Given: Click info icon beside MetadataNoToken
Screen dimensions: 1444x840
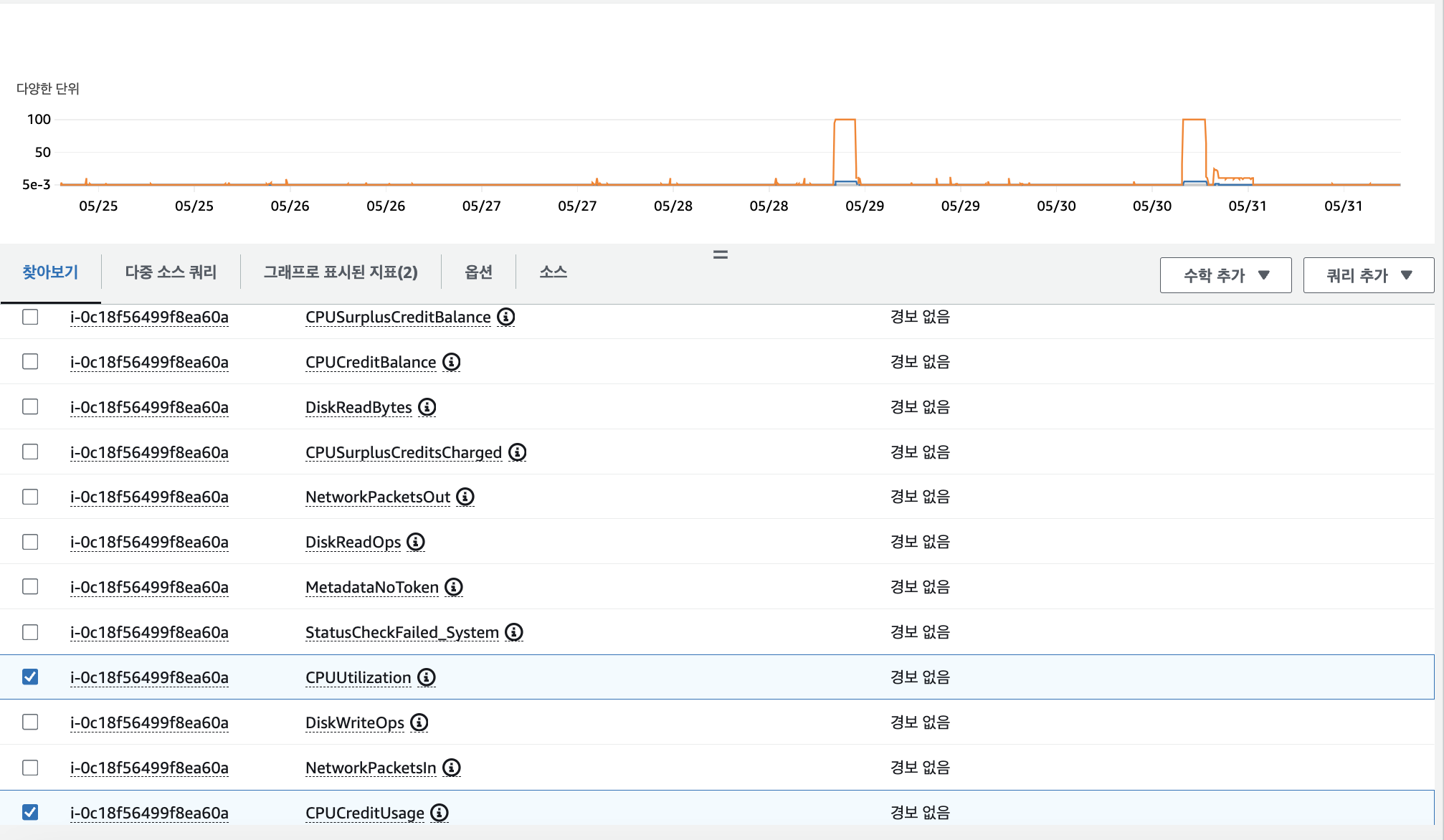Looking at the screenshot, I should [x=454, y=587].
